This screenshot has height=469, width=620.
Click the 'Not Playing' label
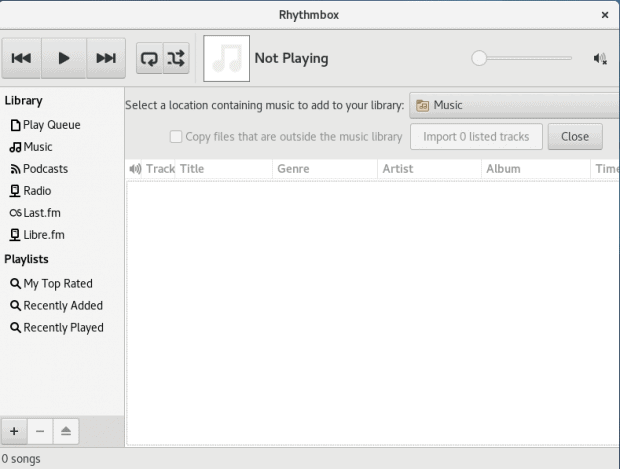291,59
